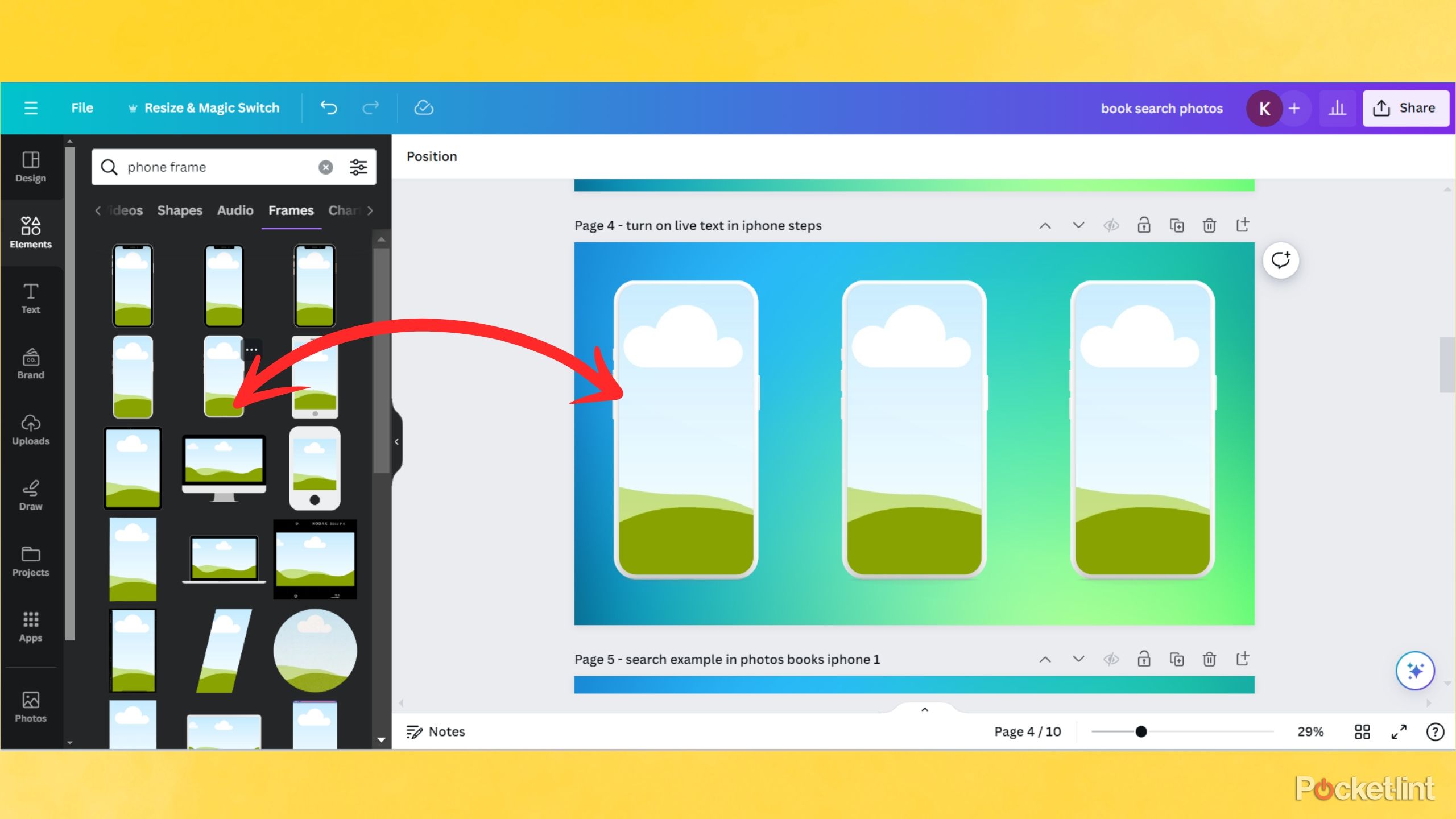Add comment with the speech bubble button
This screenshot has height=819, width=1456.
[x=1281, y=260]
